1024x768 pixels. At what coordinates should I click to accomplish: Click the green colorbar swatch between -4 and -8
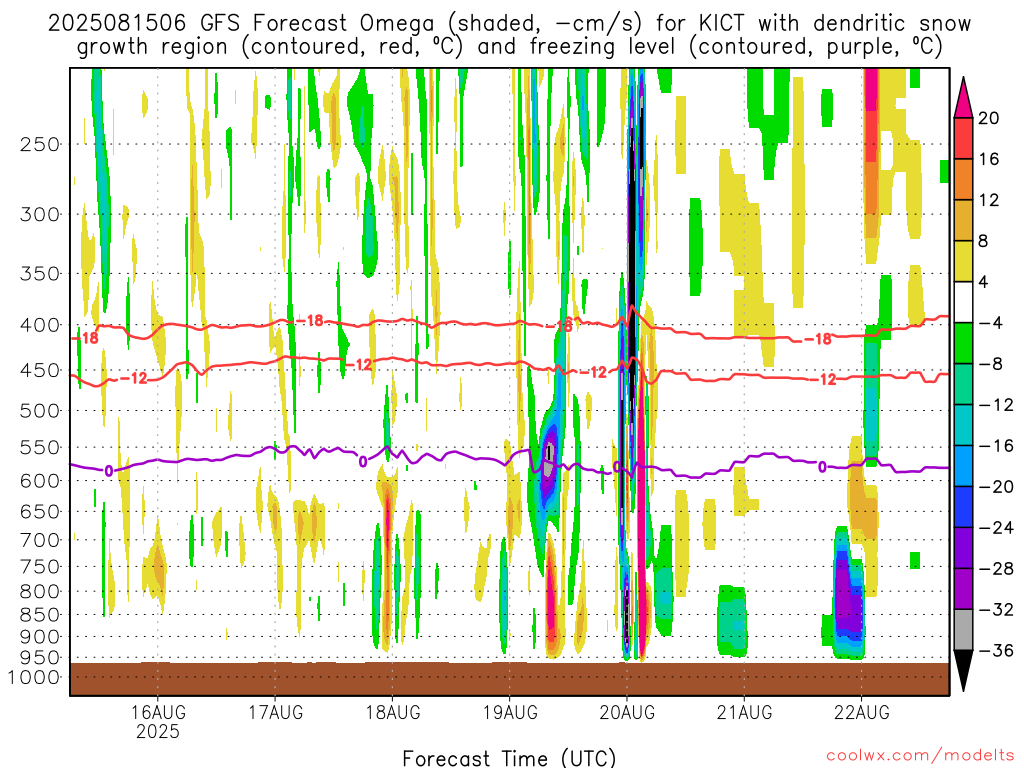coord(963,344)
